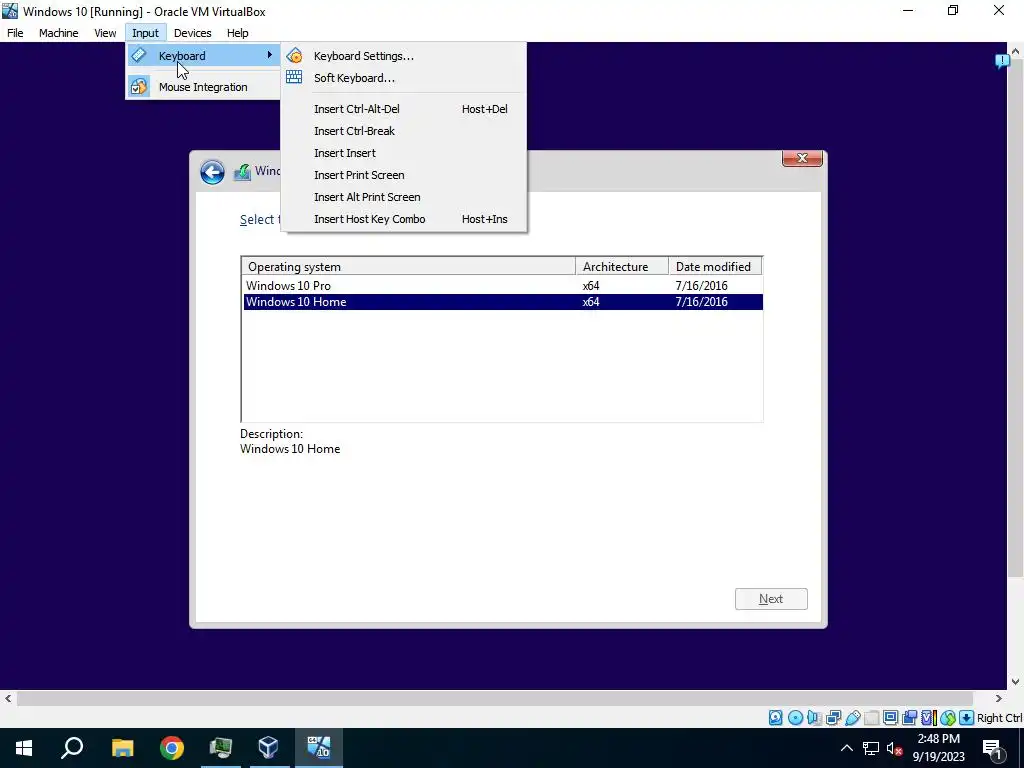The height and width of the screenshot is (768, 1024).
Task: Open the Machine menu
Action: tap(59, 33)
